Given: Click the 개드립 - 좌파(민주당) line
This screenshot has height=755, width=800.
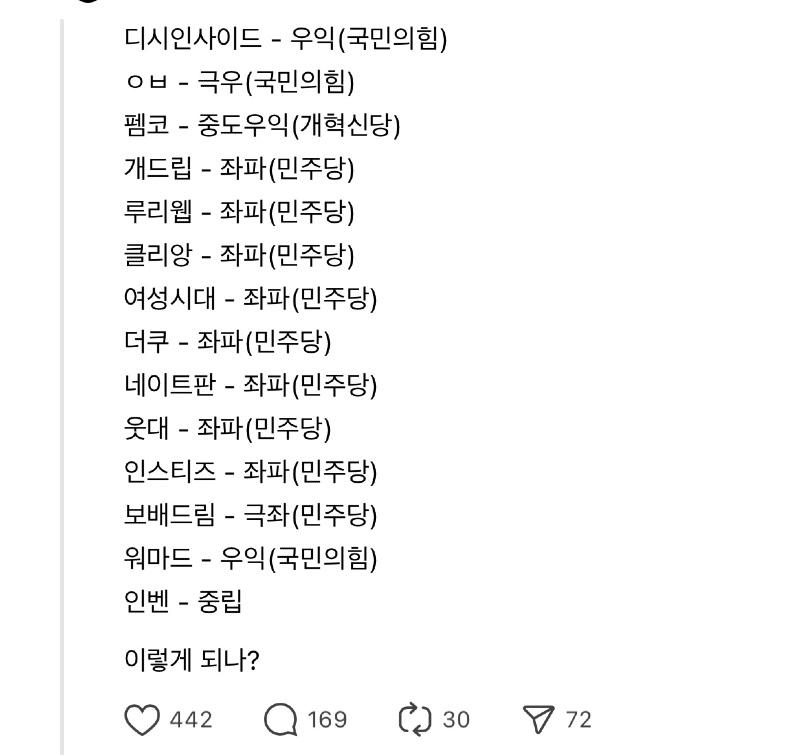Looking at the screenshot, I should (x=239, y=168).
